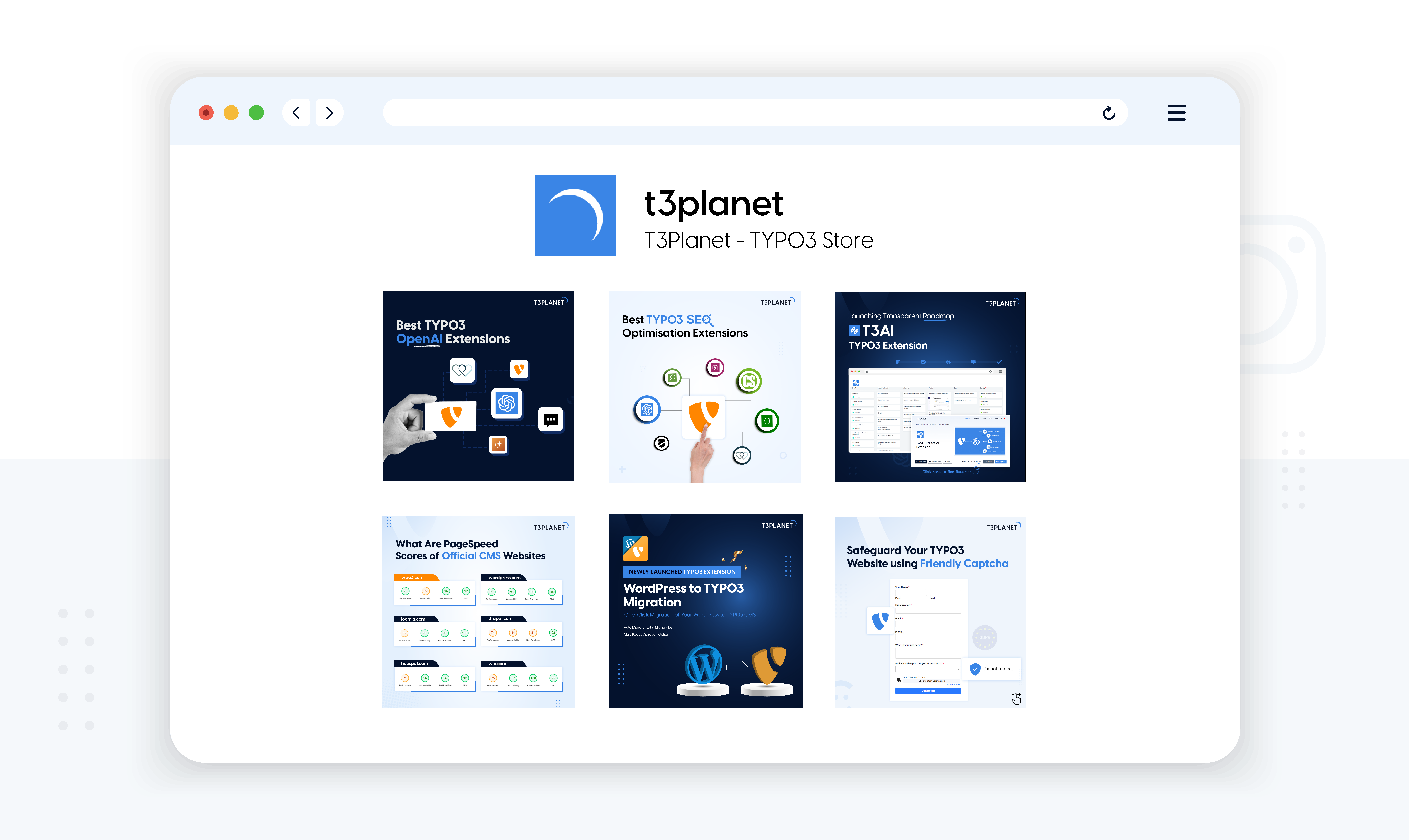1409x840 pixels.
Task: Click the WordPress logo in Migration post
Action: pyautogui.click(x=703, y=665)
